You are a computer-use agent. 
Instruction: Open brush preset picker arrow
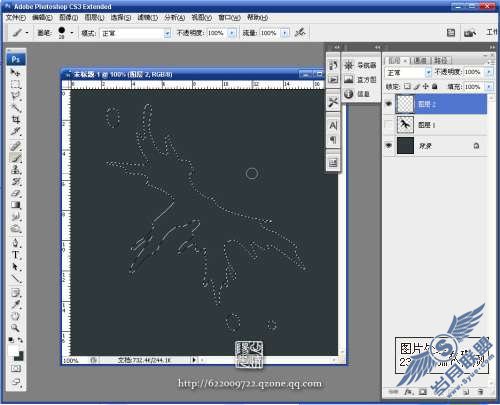click(x=71, y=33)
